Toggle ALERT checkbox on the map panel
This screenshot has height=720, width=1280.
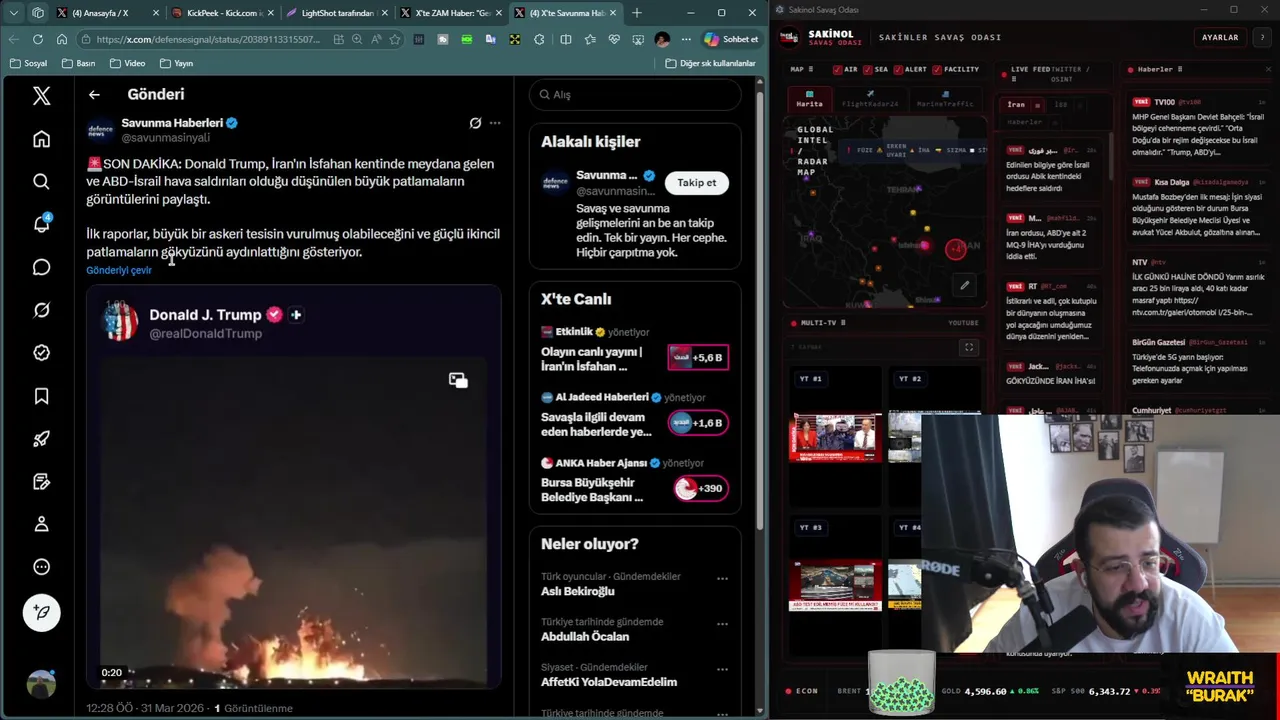point(898,69)
